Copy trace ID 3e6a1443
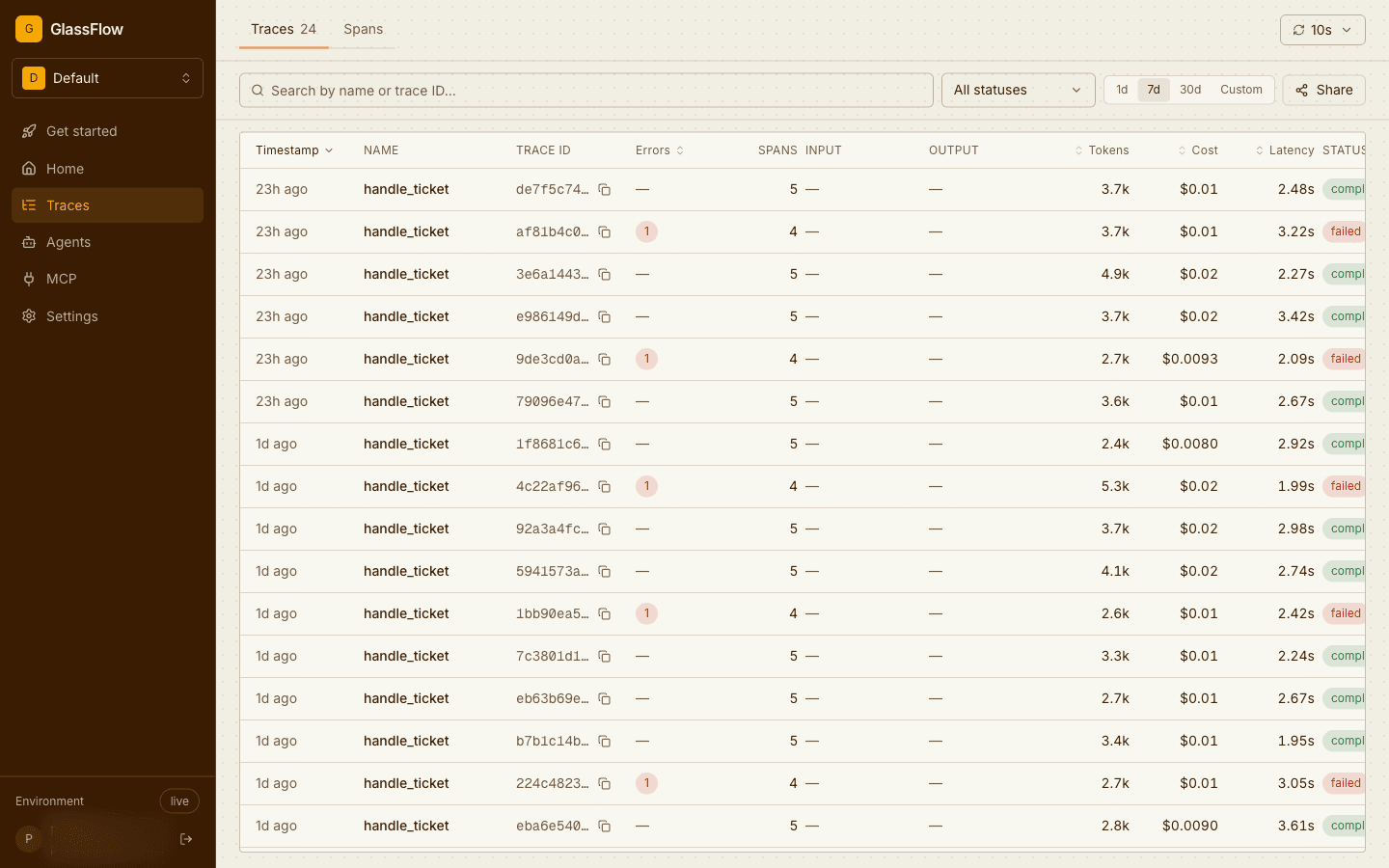 tap(605, 275)
